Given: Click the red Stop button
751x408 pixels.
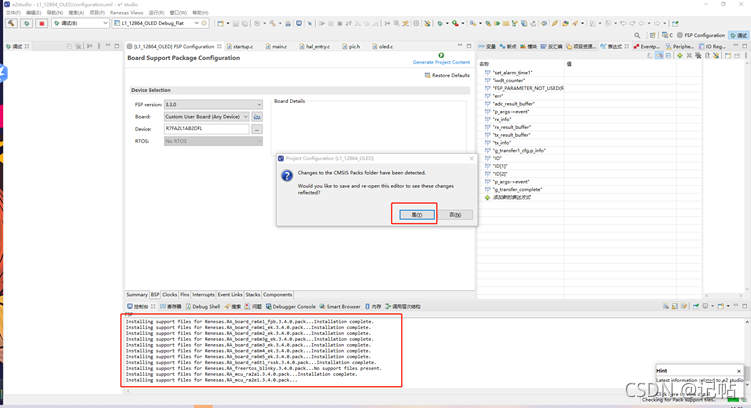Looking at the screenshot, I should pos(41,23).
